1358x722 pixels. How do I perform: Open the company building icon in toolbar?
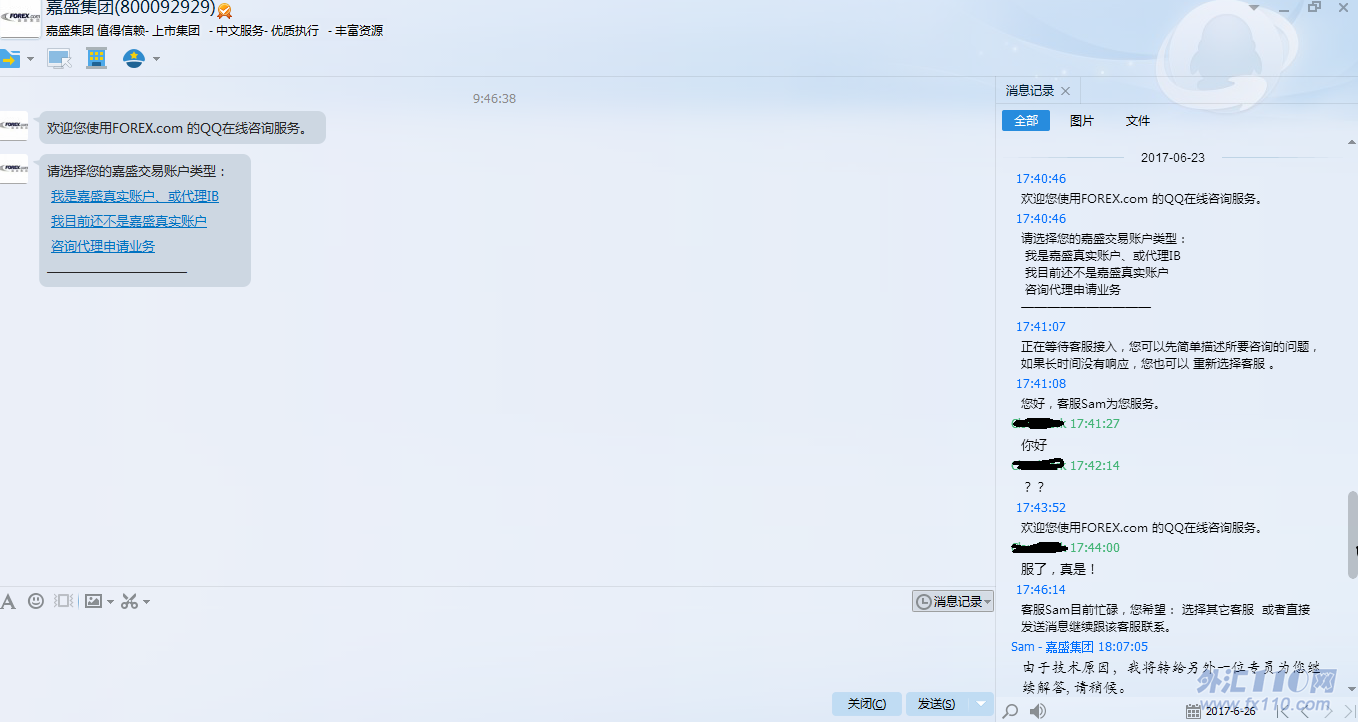(96, 58)
